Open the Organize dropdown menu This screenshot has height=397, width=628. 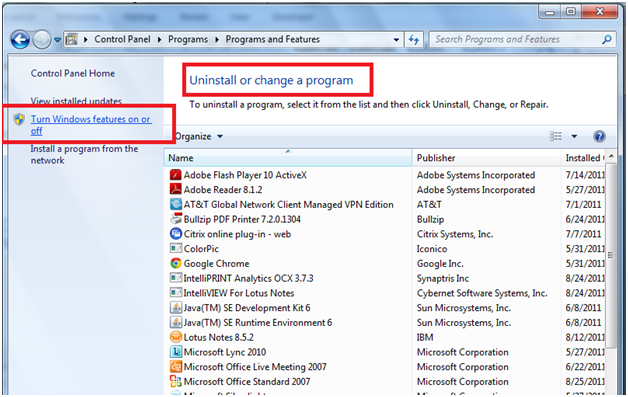(199, 137)
